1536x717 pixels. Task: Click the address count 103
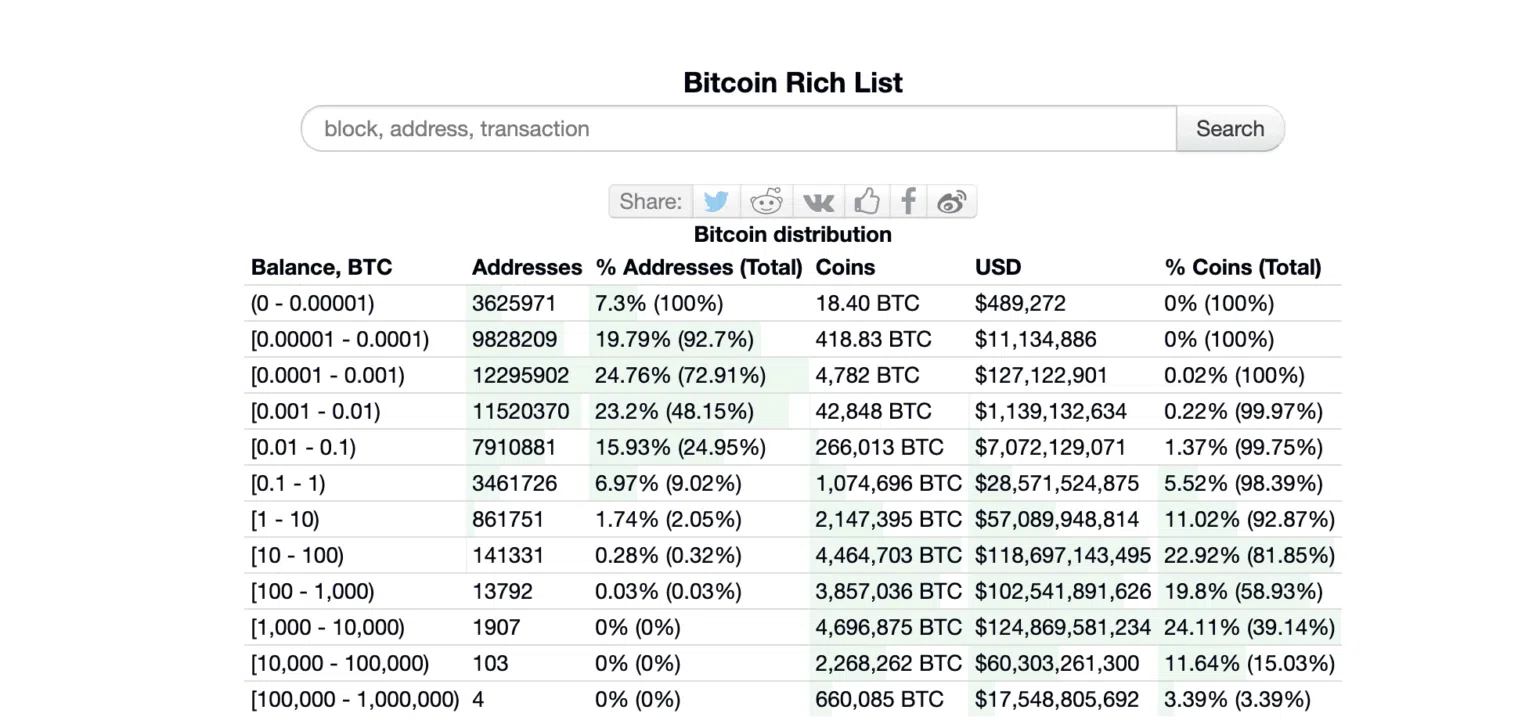click(490, 663)
